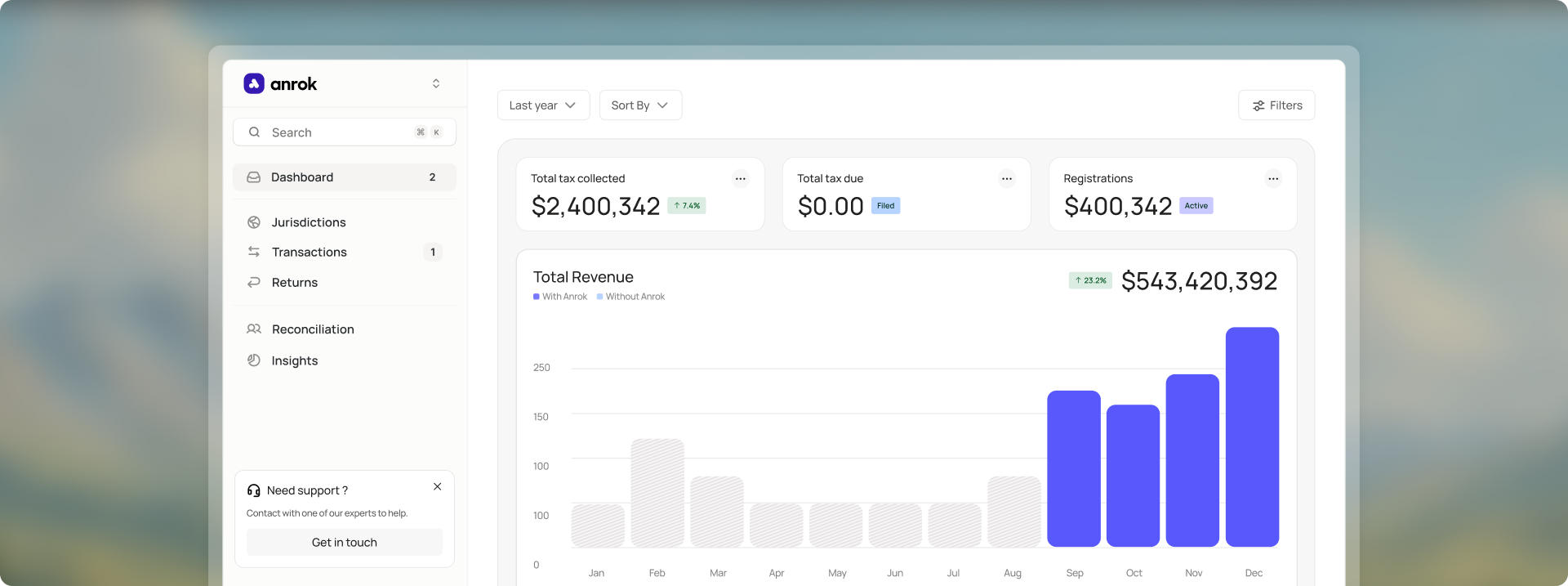Viewport: 1568px width, 586px height.
Task: Select the October revenue bar
Action: tap(1134, 476)
